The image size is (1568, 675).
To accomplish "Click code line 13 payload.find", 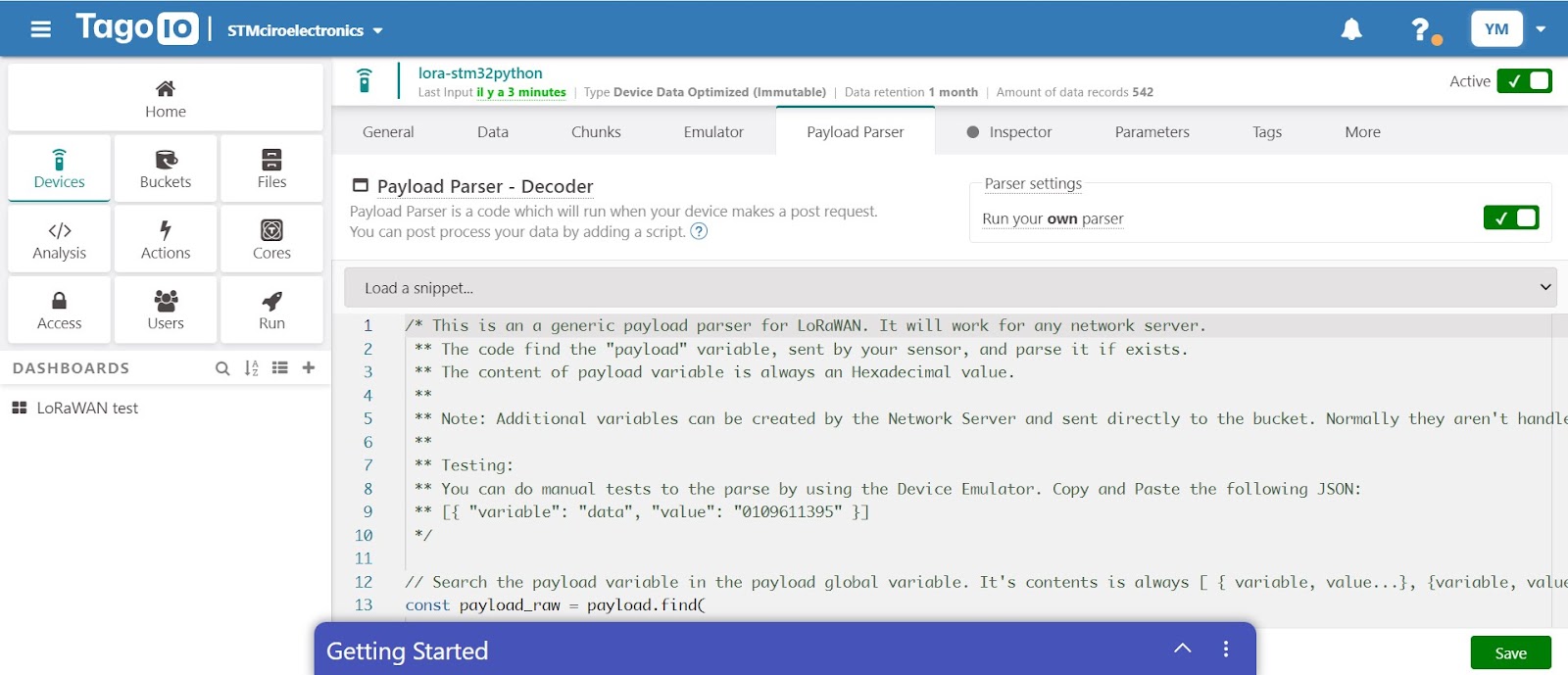I will click(x=556, y=604).
